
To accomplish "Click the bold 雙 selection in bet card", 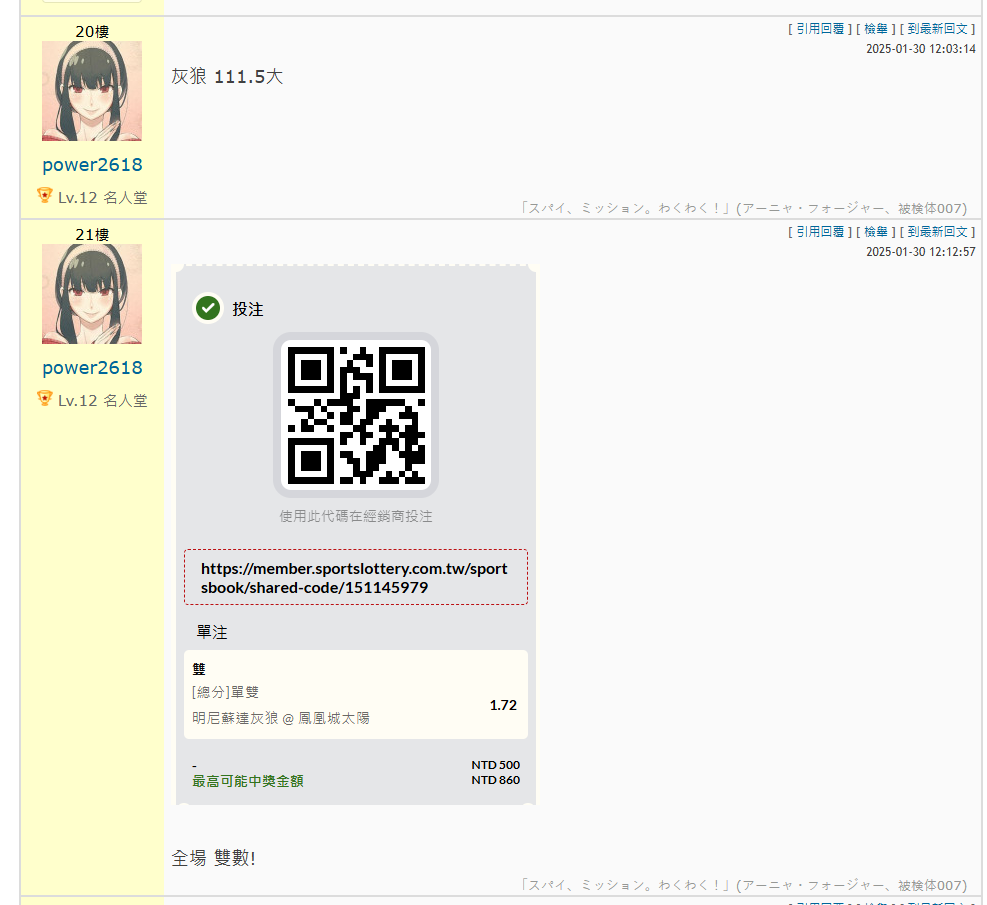I will 199,669.
